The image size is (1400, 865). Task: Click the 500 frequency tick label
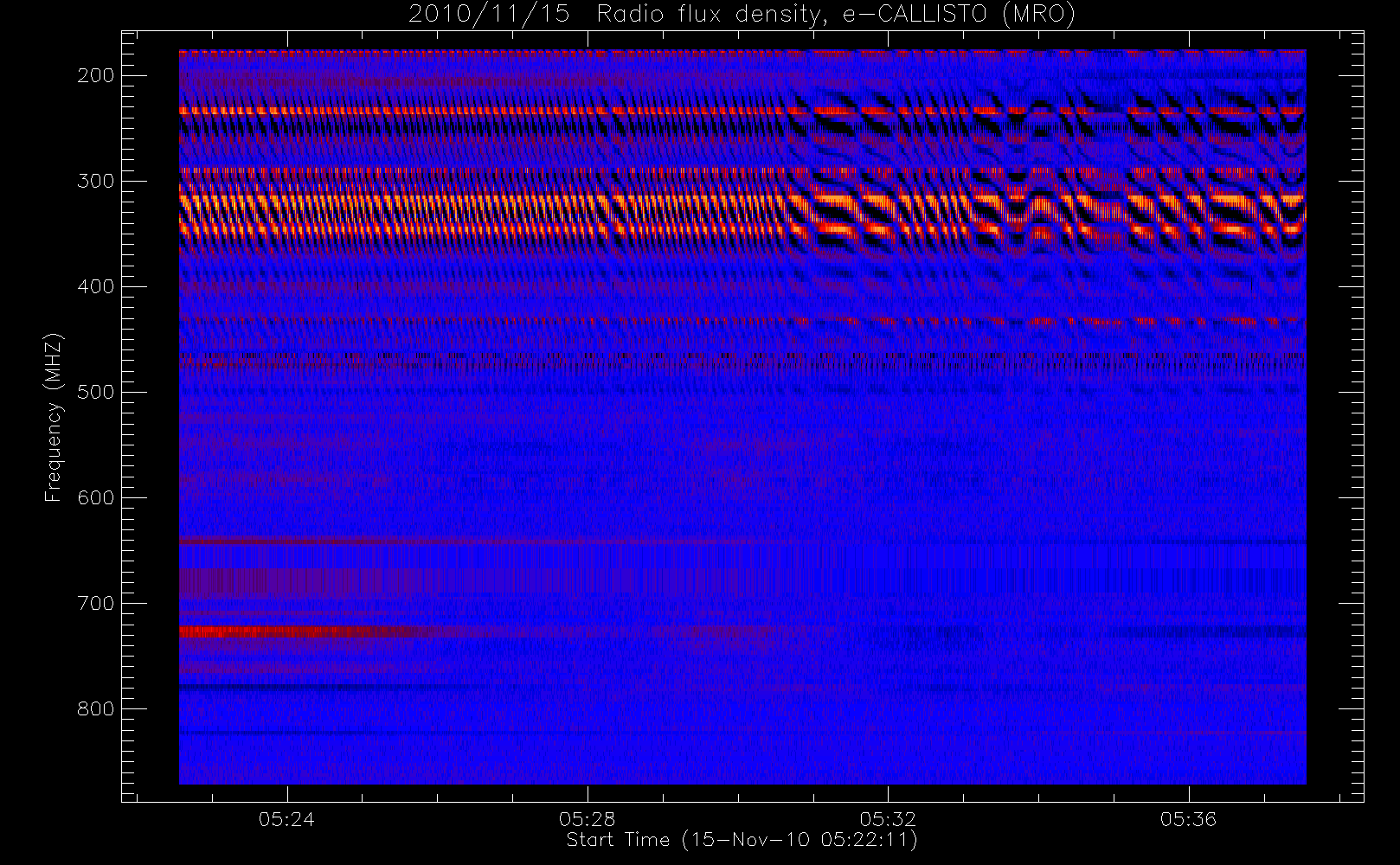95,392
